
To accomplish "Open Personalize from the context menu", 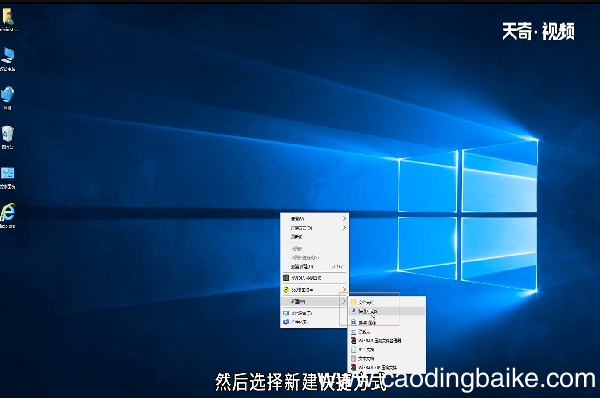I will pos(314,322).
